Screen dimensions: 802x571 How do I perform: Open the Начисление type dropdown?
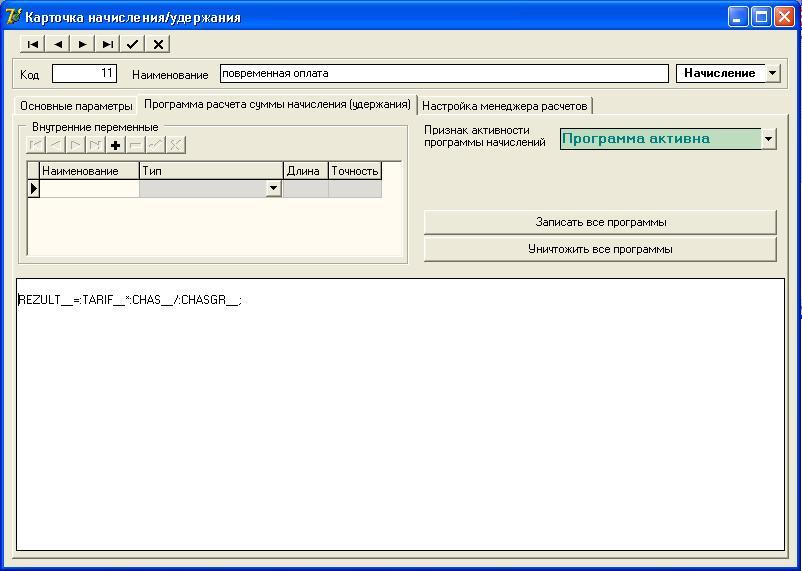point(771,73)
